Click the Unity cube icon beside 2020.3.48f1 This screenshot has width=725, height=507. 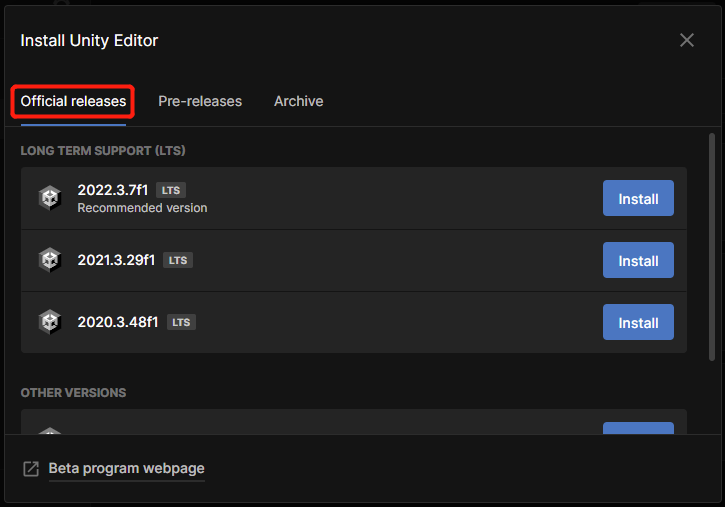click(50, 322)
